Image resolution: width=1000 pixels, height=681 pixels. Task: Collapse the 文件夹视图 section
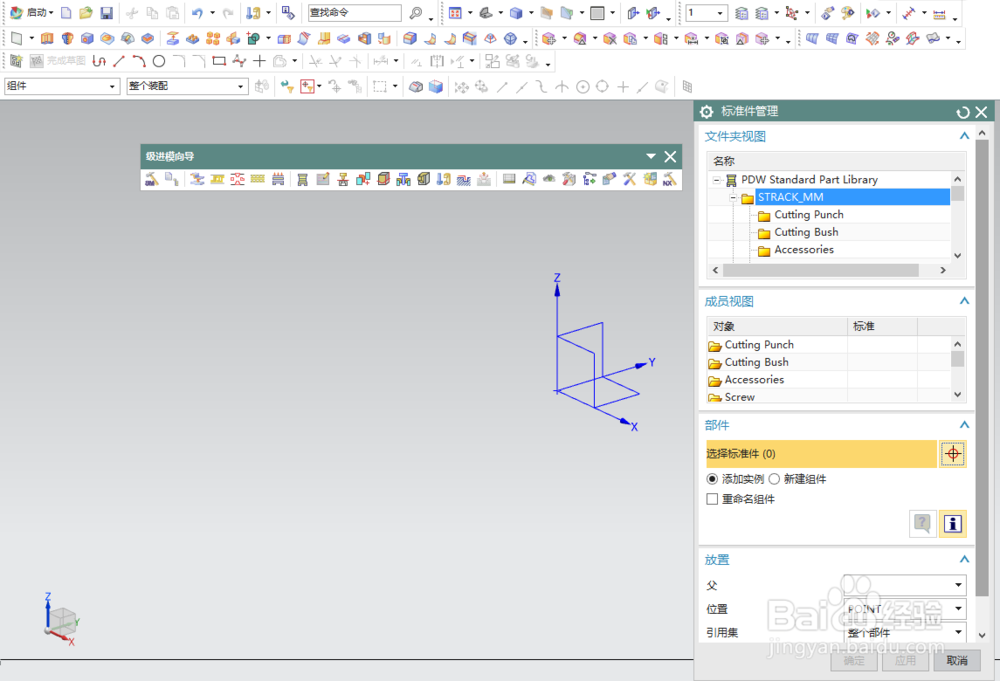tap(964, 136)
